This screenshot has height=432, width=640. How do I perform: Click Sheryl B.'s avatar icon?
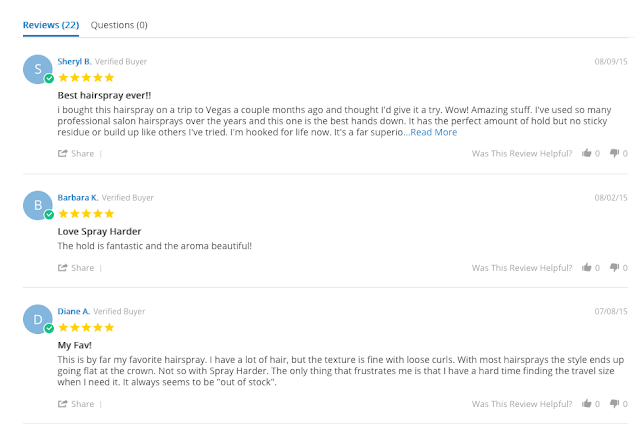(x=38, y=69)
